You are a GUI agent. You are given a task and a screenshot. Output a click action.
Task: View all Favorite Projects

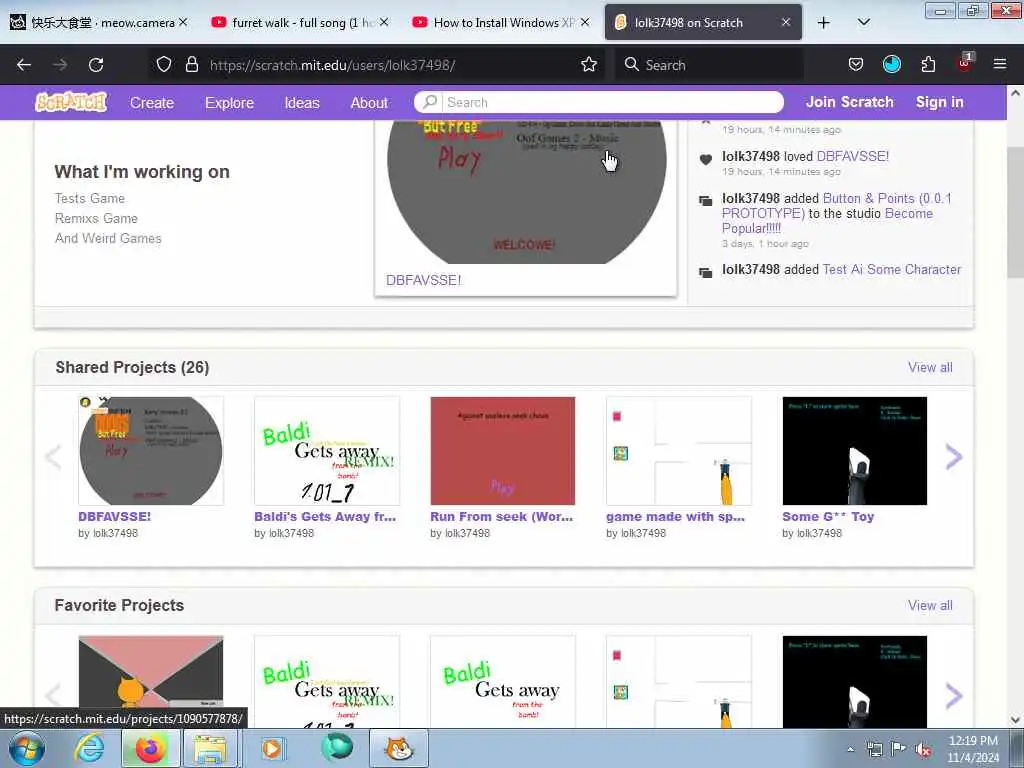click(x=930, y=605)
